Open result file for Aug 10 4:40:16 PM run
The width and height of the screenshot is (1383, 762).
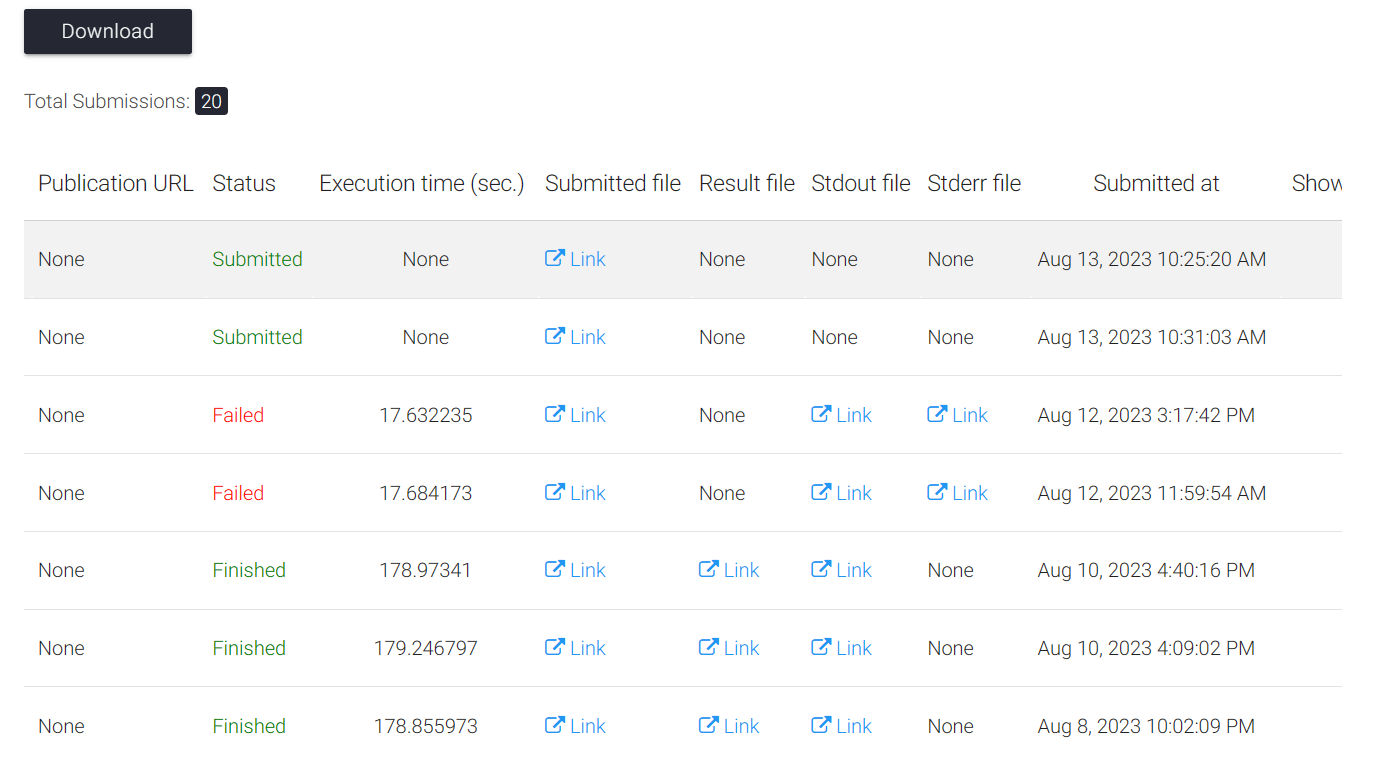(729, 570)
